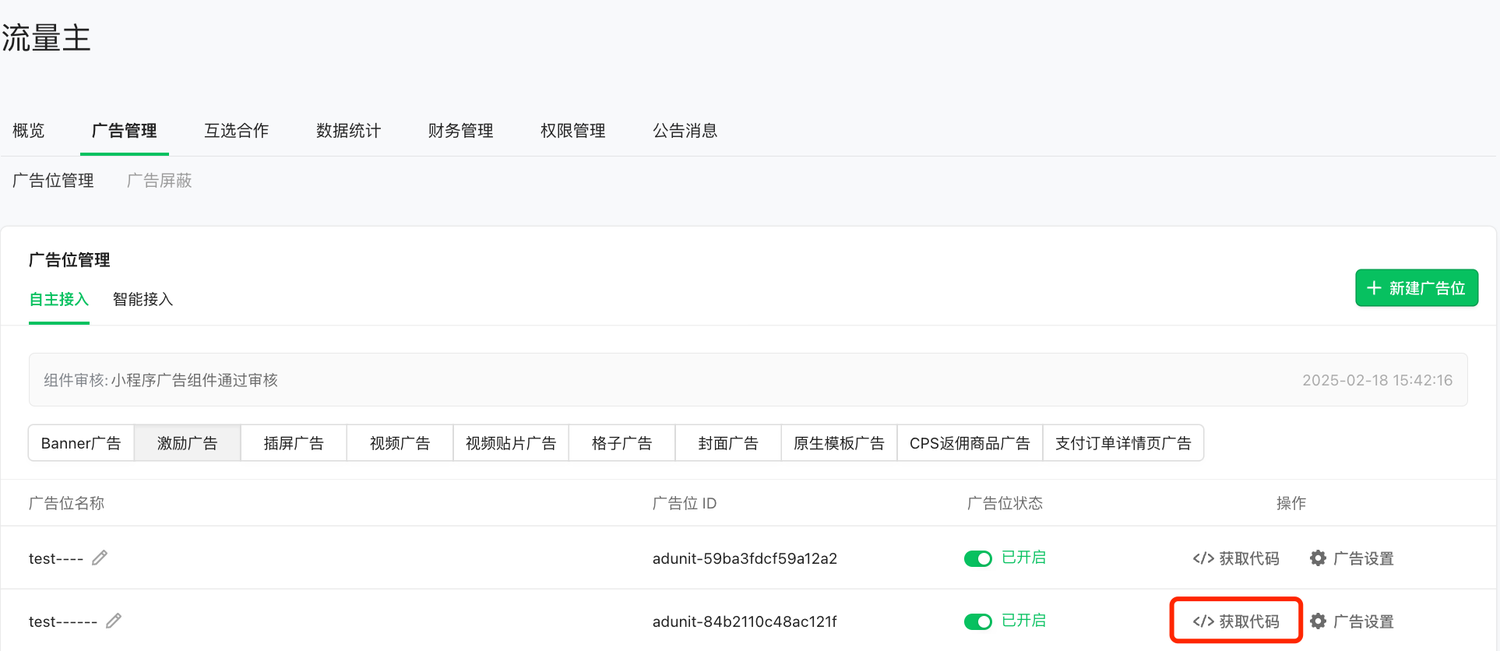Screen dimensions: 1500x651
Task: Click gear icon for adunit-84b2110c48ac121f settings
Action: [x=1318, y=621]
